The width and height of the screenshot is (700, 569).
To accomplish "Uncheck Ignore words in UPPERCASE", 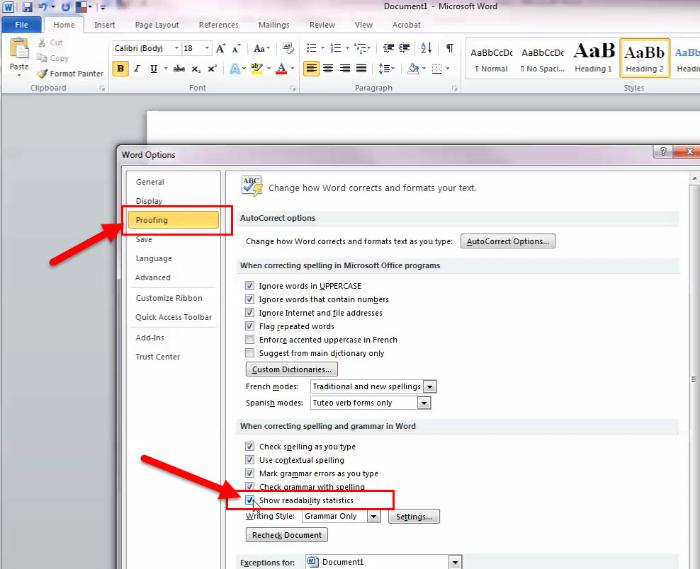I will point(250,286).
